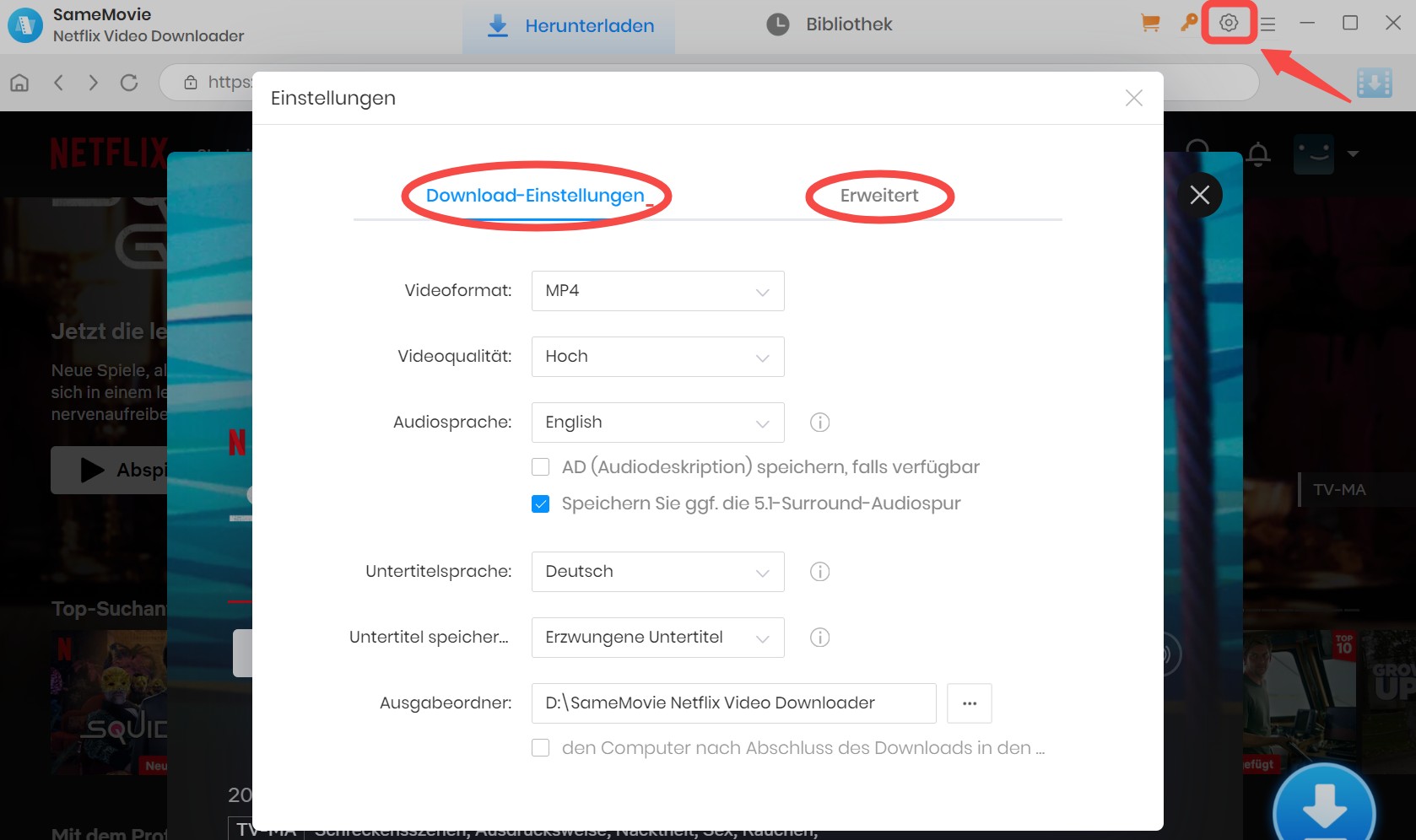Open the key registration icon
1416x840 pixels.
tap(1189, 23)
